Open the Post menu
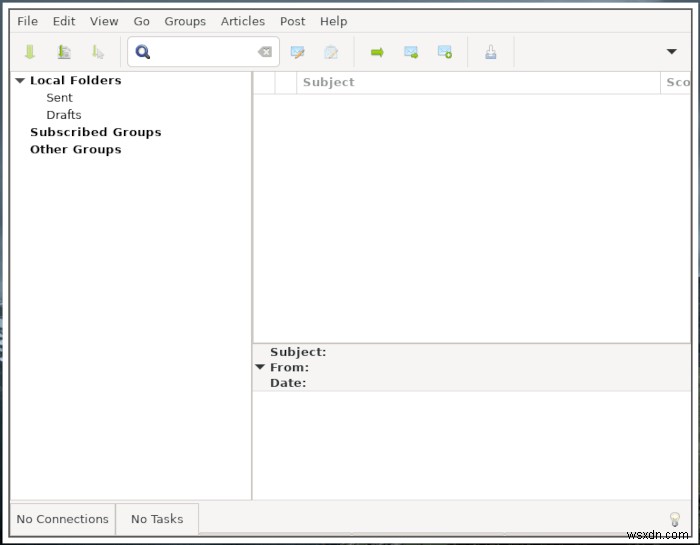700x545 pixels. point(292,21)
